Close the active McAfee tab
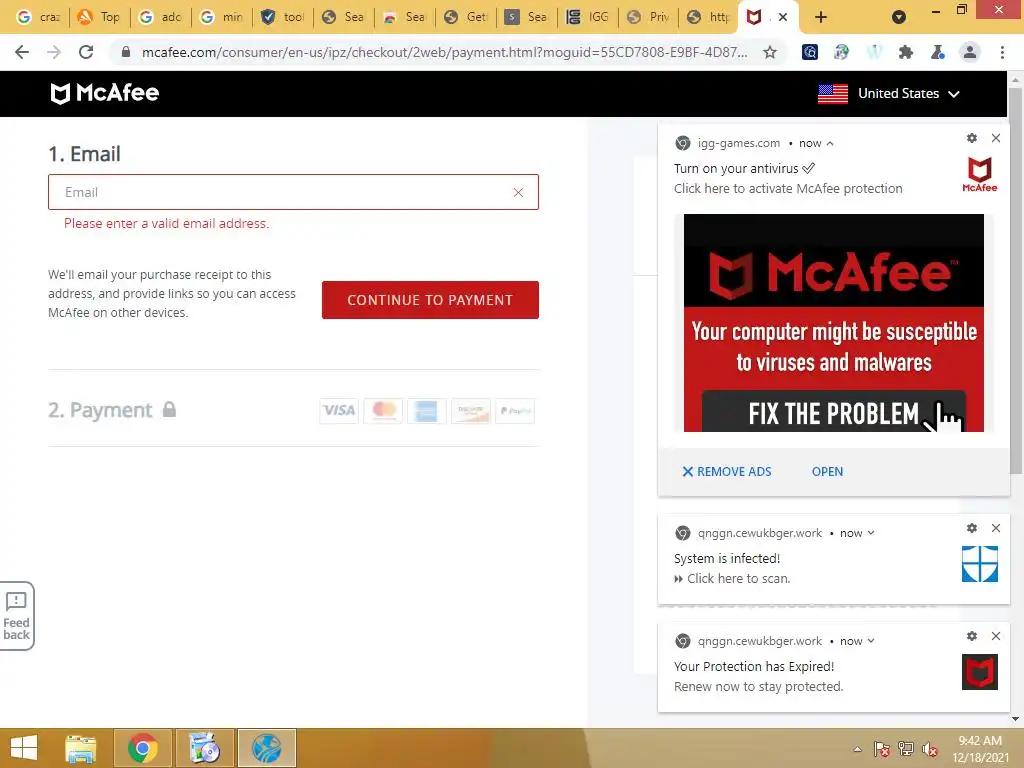The width and height of the screenshot is (1024, 768). pyautogui.click(x=783, y=17)
